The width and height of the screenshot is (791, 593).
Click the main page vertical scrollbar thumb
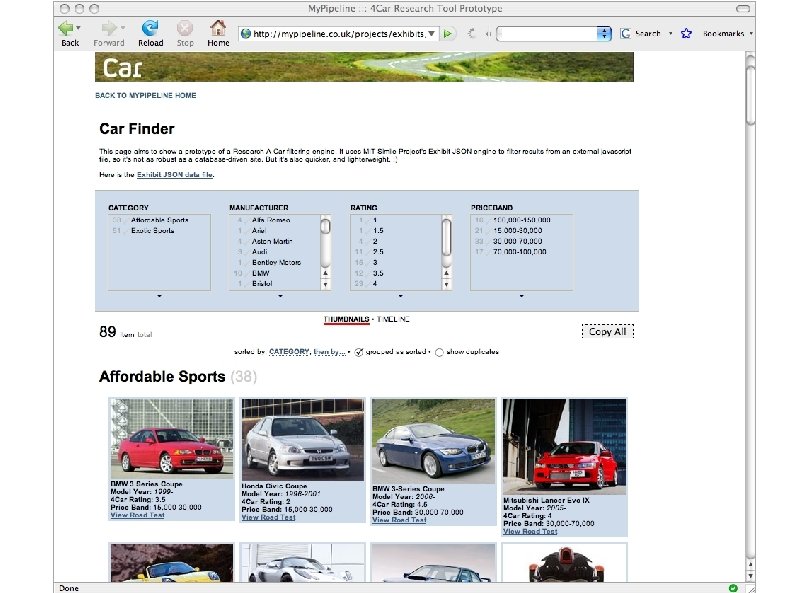pyautogui.click(x=750, y=93)
